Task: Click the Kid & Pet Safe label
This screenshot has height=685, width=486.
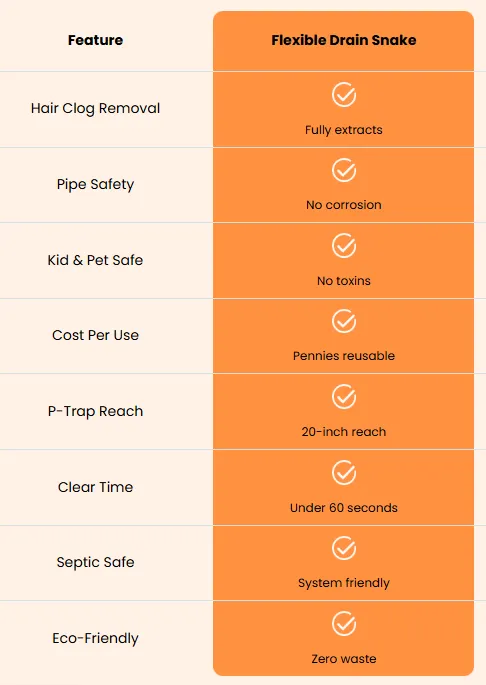Action: coord(95,260)
